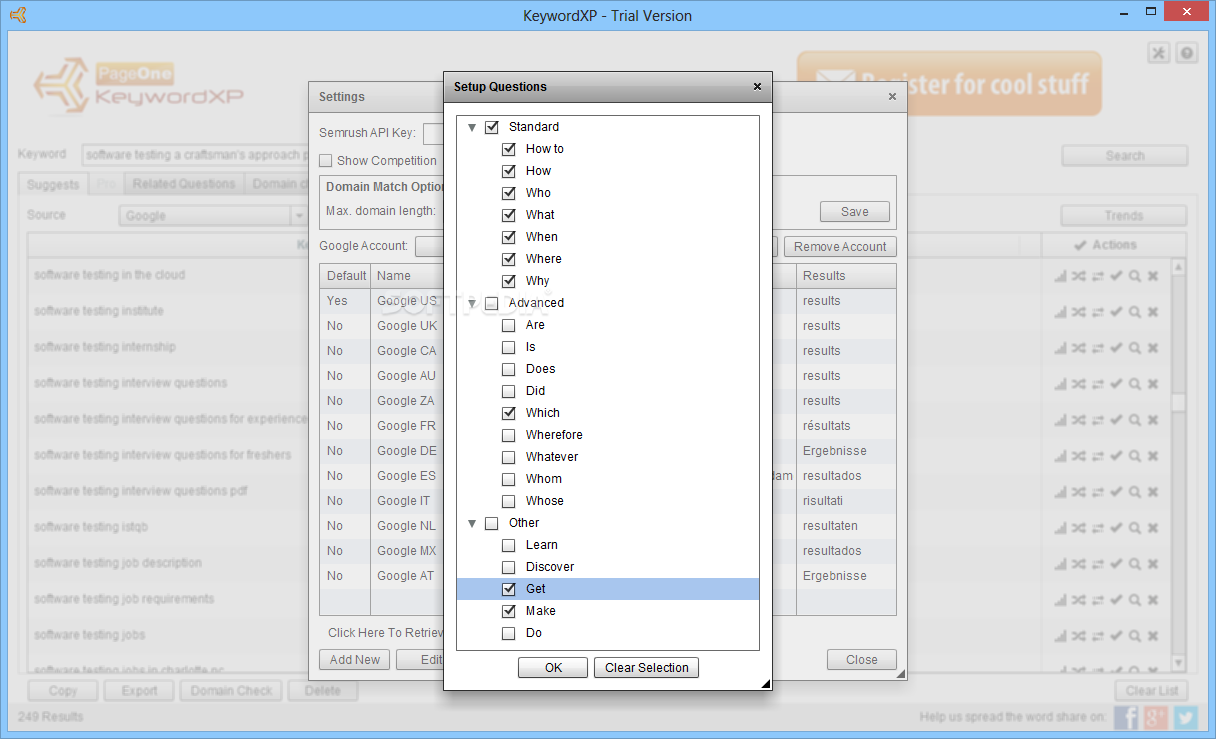The image size is (1216, 739).
Task: Click Clear List button
Action: 1152,691
